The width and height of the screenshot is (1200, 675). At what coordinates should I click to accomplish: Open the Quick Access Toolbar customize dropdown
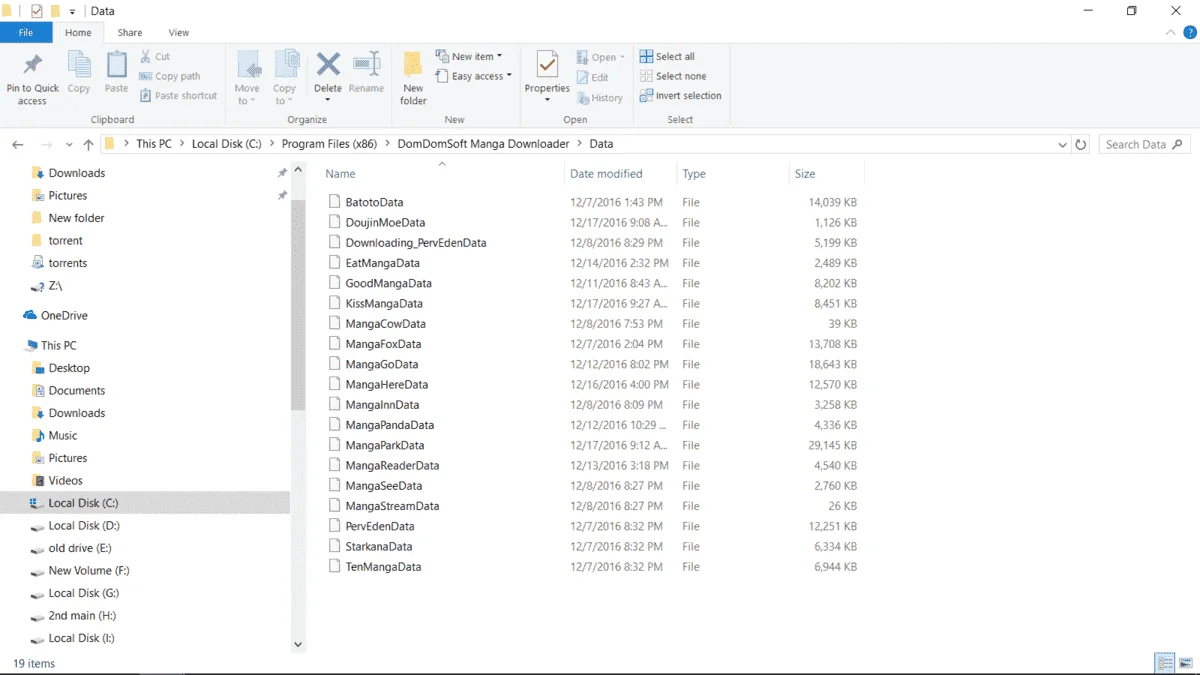(x=72, y=12)
